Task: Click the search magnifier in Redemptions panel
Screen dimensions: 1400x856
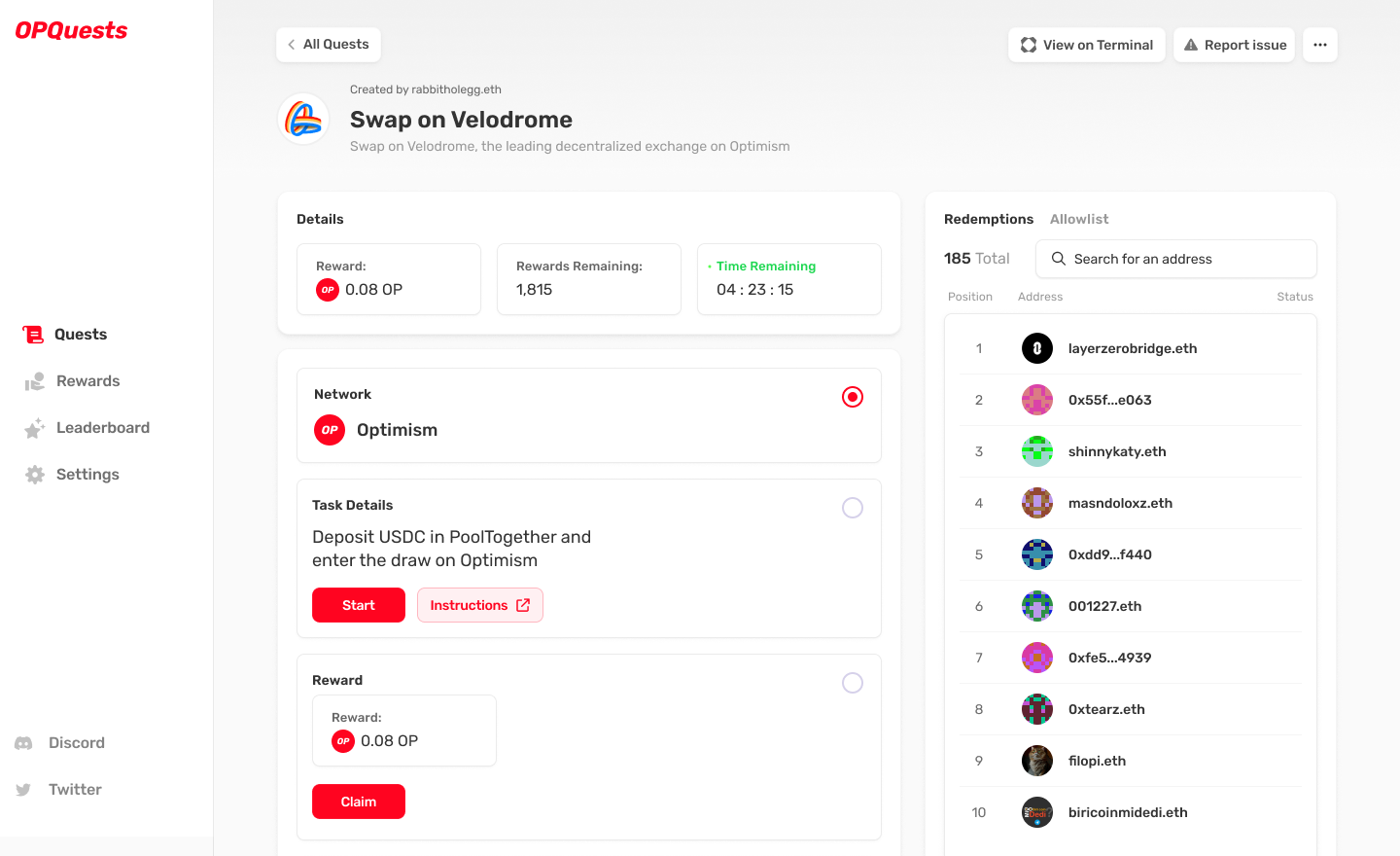Action: 1059,259
